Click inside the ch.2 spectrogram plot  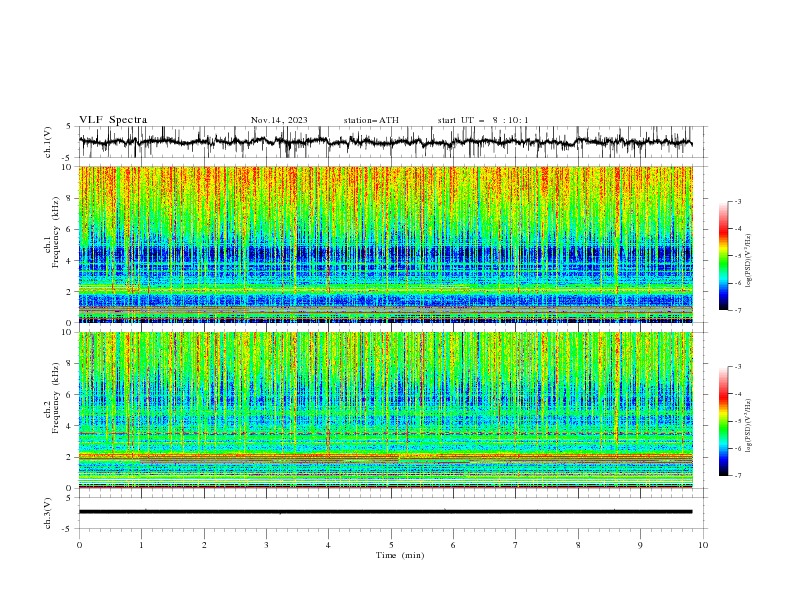coord(385,410)
